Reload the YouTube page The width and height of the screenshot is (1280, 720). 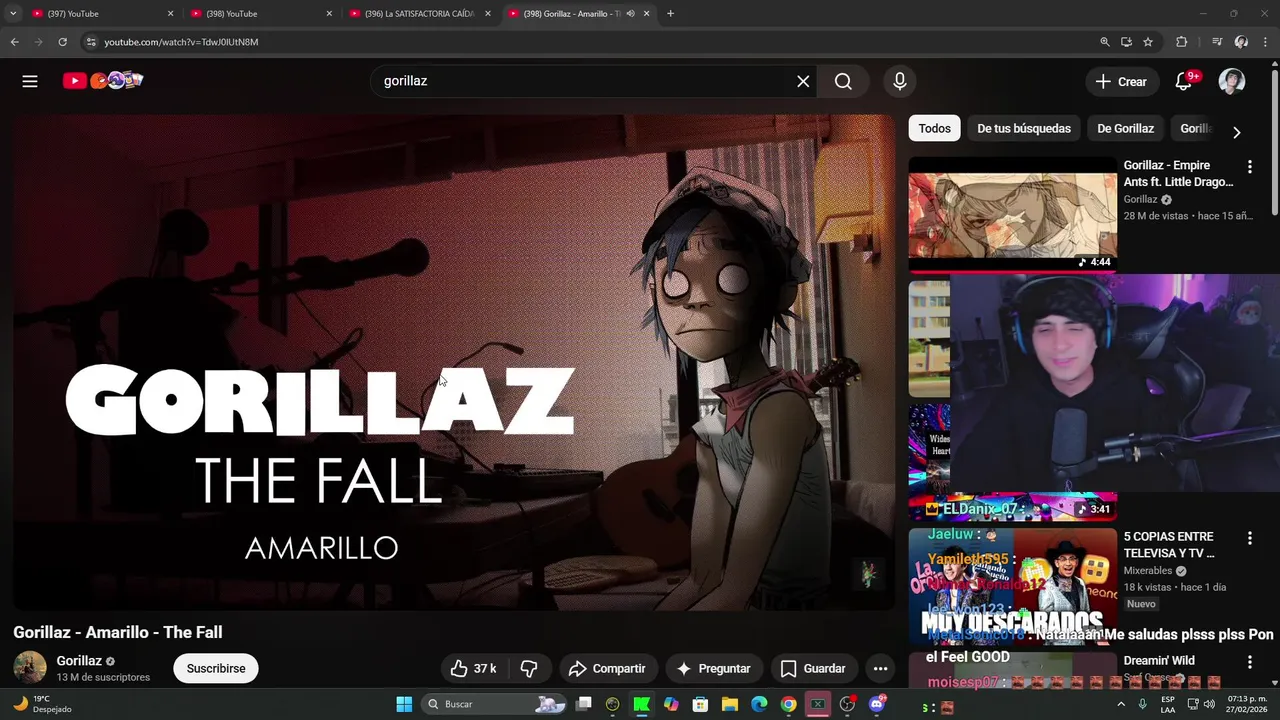[62, 42]
